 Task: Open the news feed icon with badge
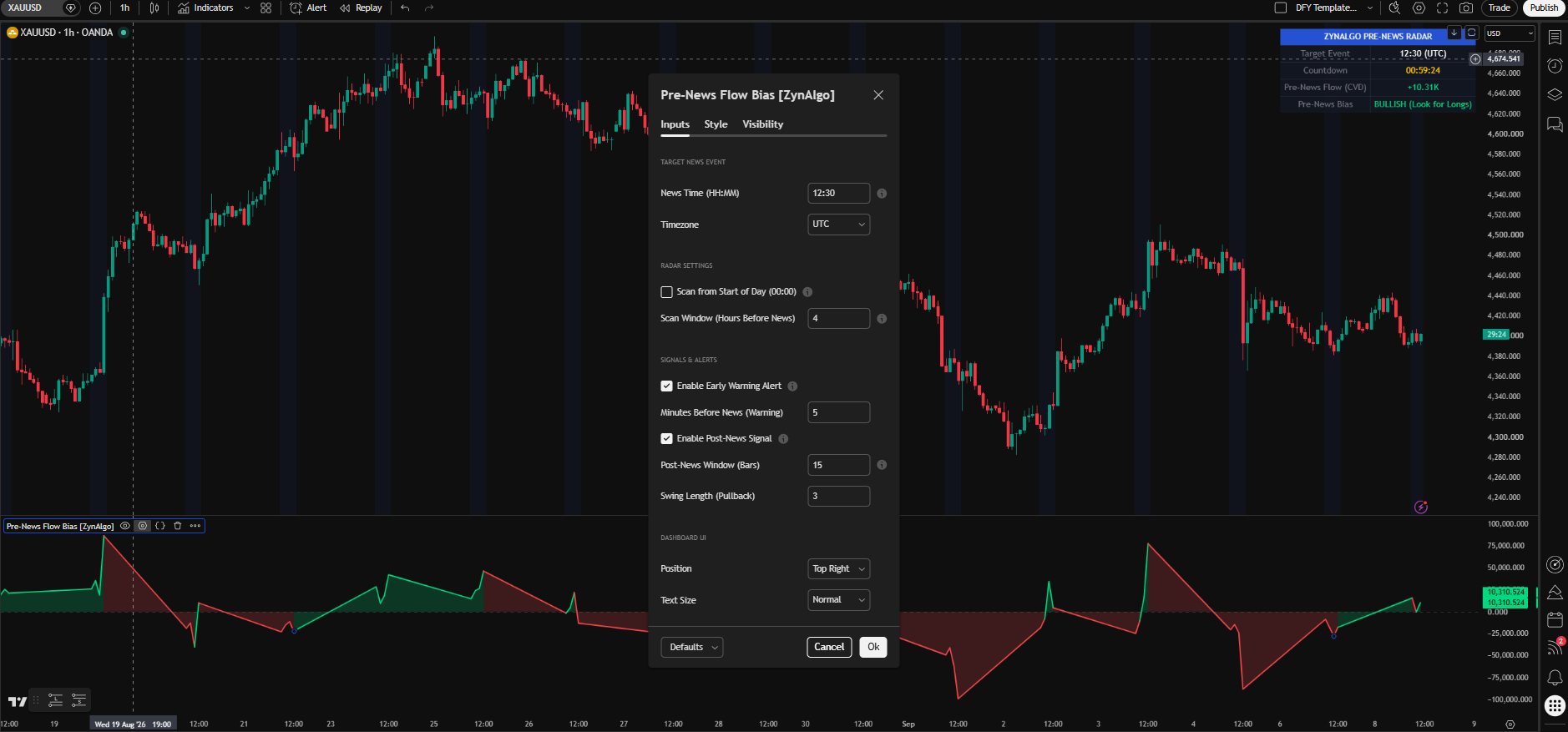click(x=1555, y=647)
